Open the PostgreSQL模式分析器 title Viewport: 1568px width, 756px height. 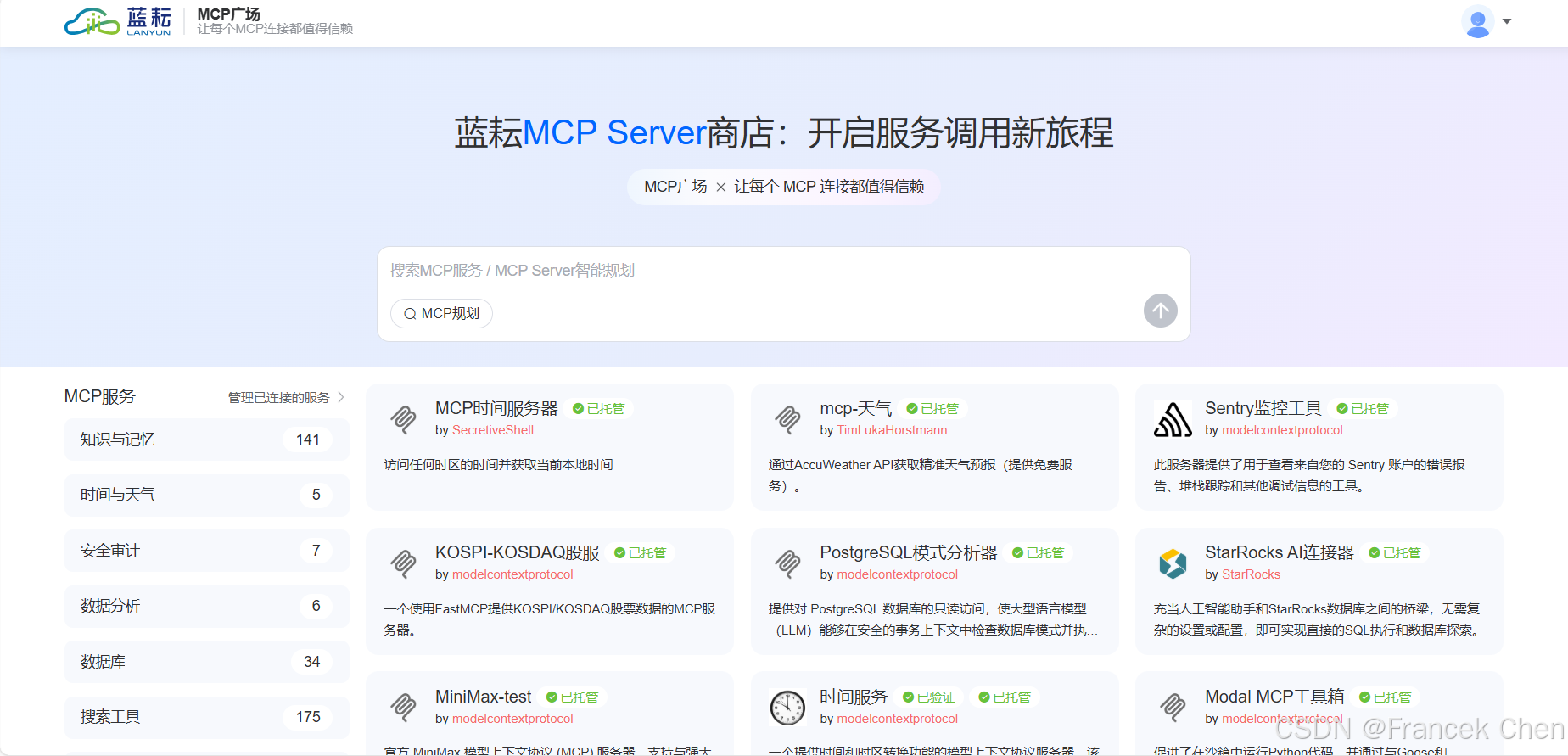coord(909,552)
